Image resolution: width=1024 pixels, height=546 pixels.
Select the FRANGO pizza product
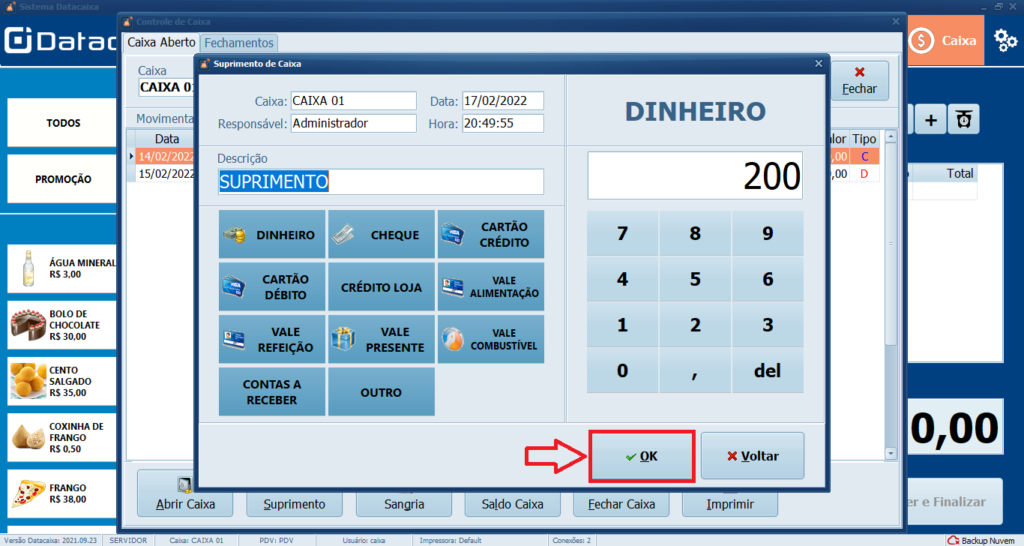(63, 493)
